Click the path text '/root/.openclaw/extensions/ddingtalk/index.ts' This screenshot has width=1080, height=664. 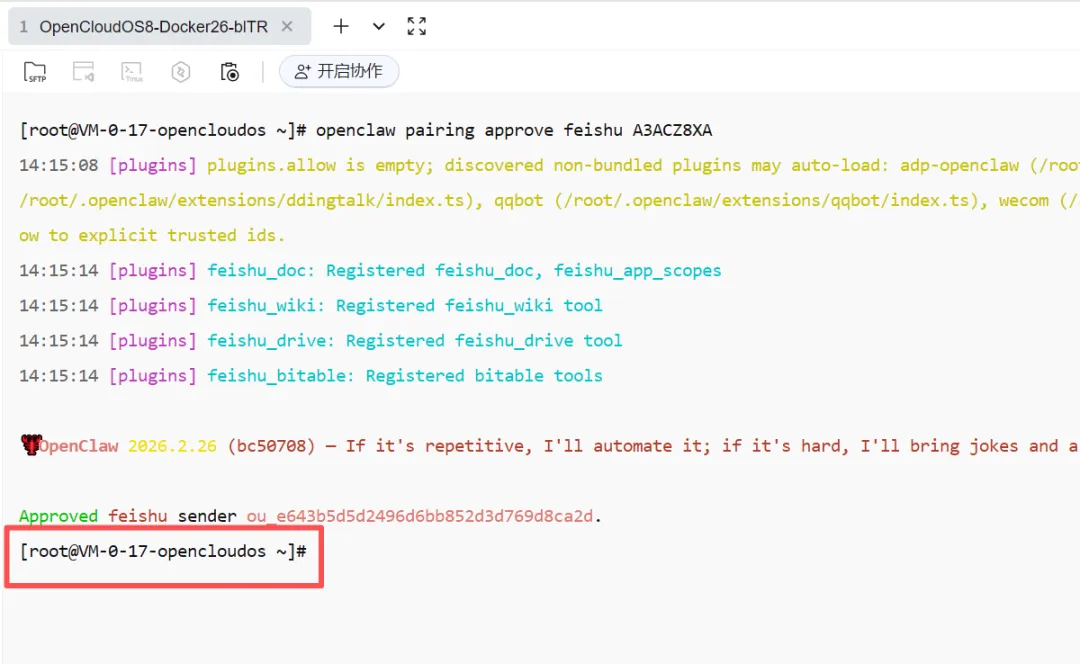point(242,200)
